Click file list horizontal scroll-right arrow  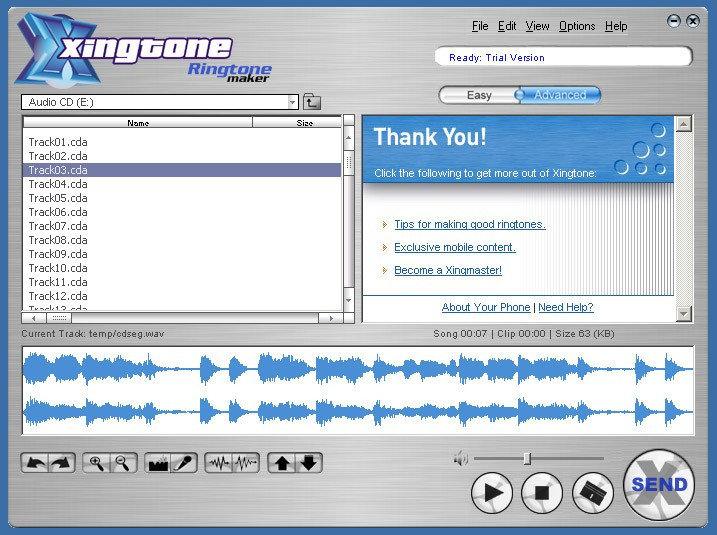[x=331, y=318]
